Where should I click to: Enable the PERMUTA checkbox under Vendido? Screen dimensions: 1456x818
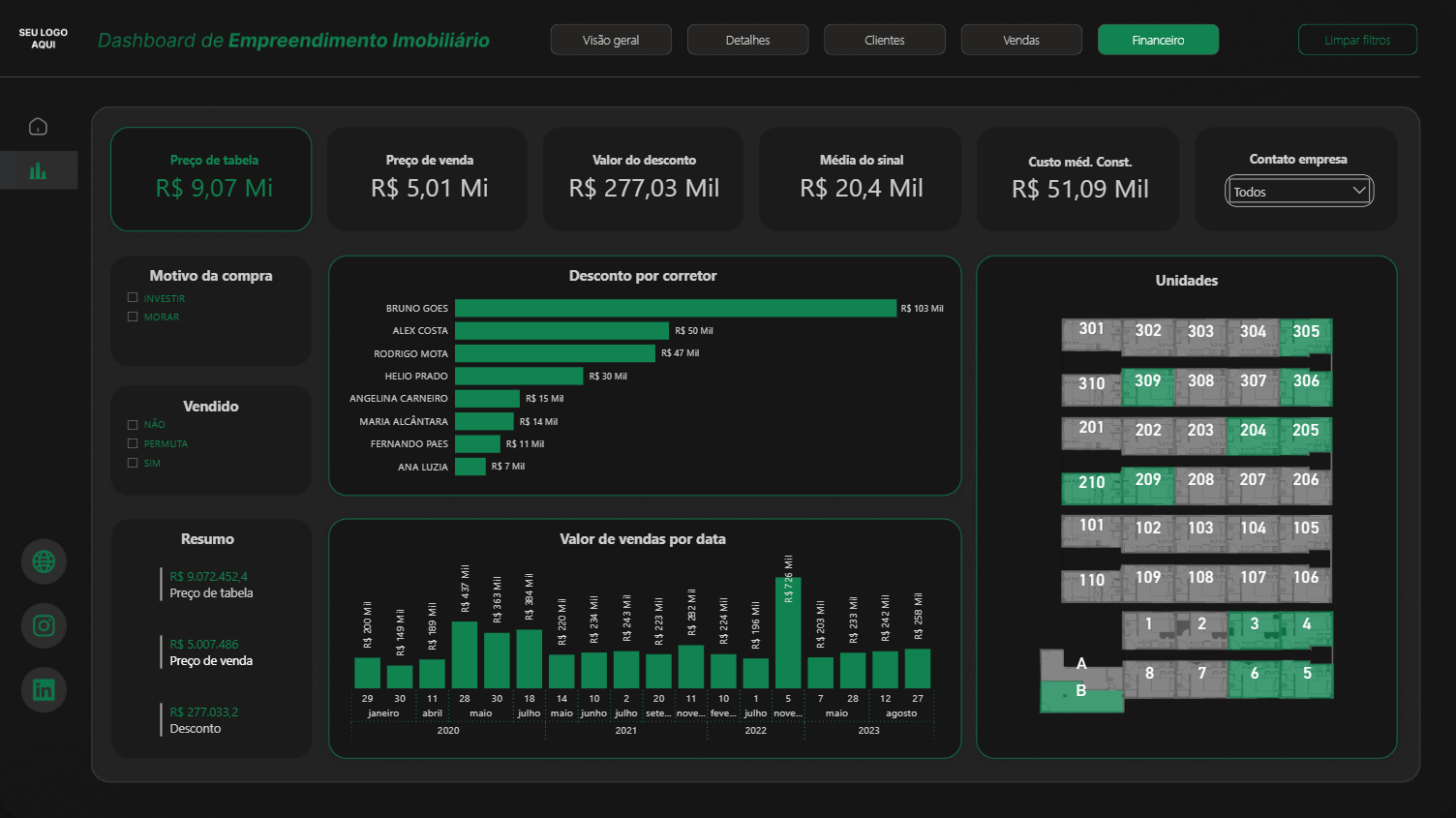coord(132,443)
